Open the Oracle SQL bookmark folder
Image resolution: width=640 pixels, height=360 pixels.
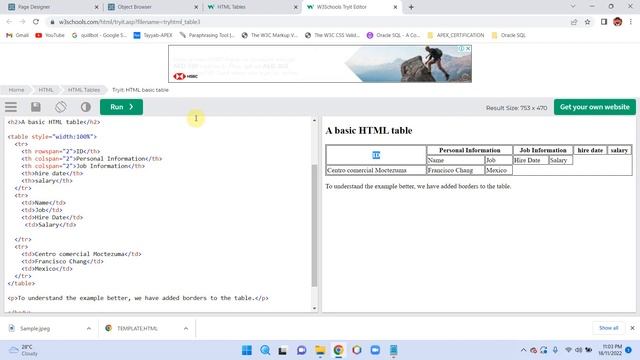click(509, 35)
